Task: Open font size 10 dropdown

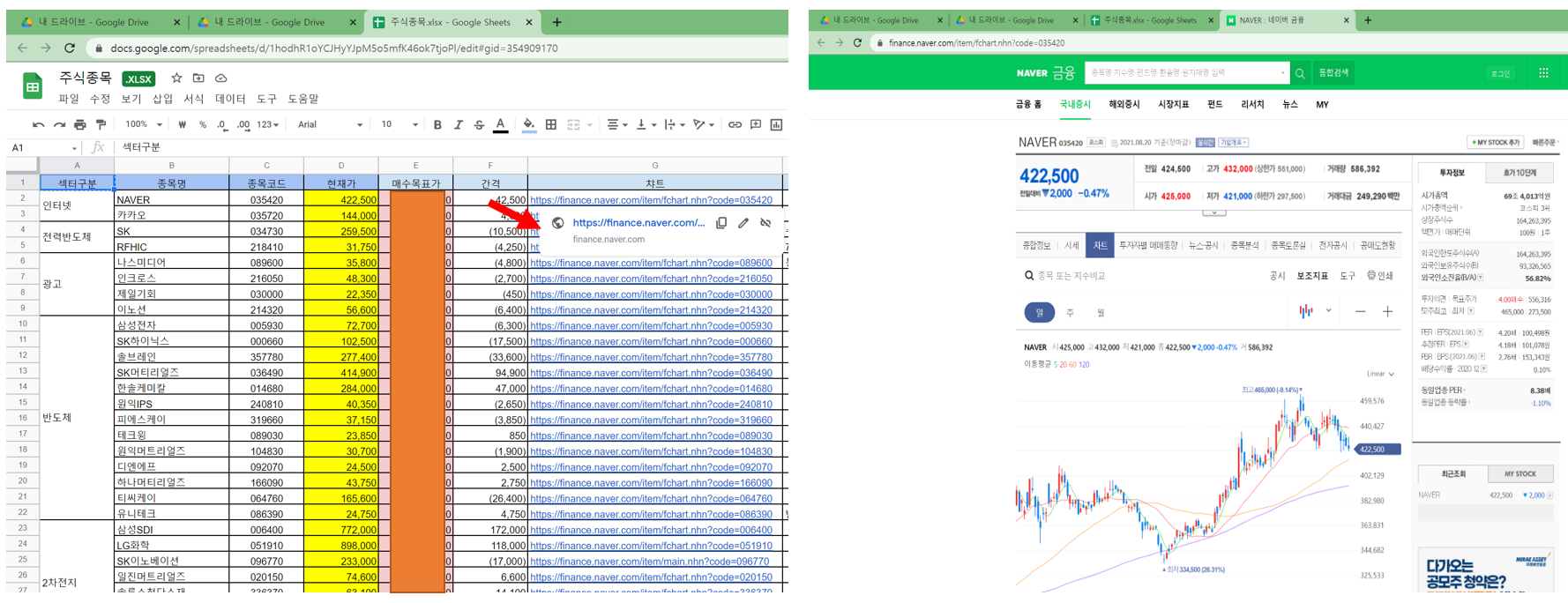Action: 399,125
